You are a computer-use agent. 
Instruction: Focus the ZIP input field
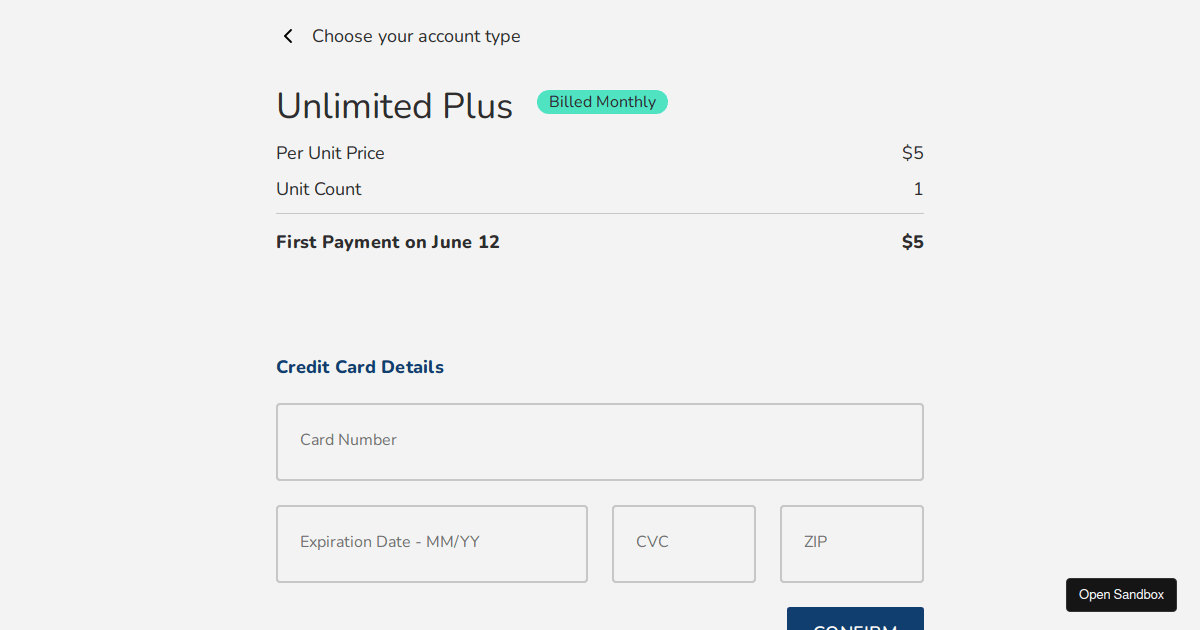click(x=852, y=544)
